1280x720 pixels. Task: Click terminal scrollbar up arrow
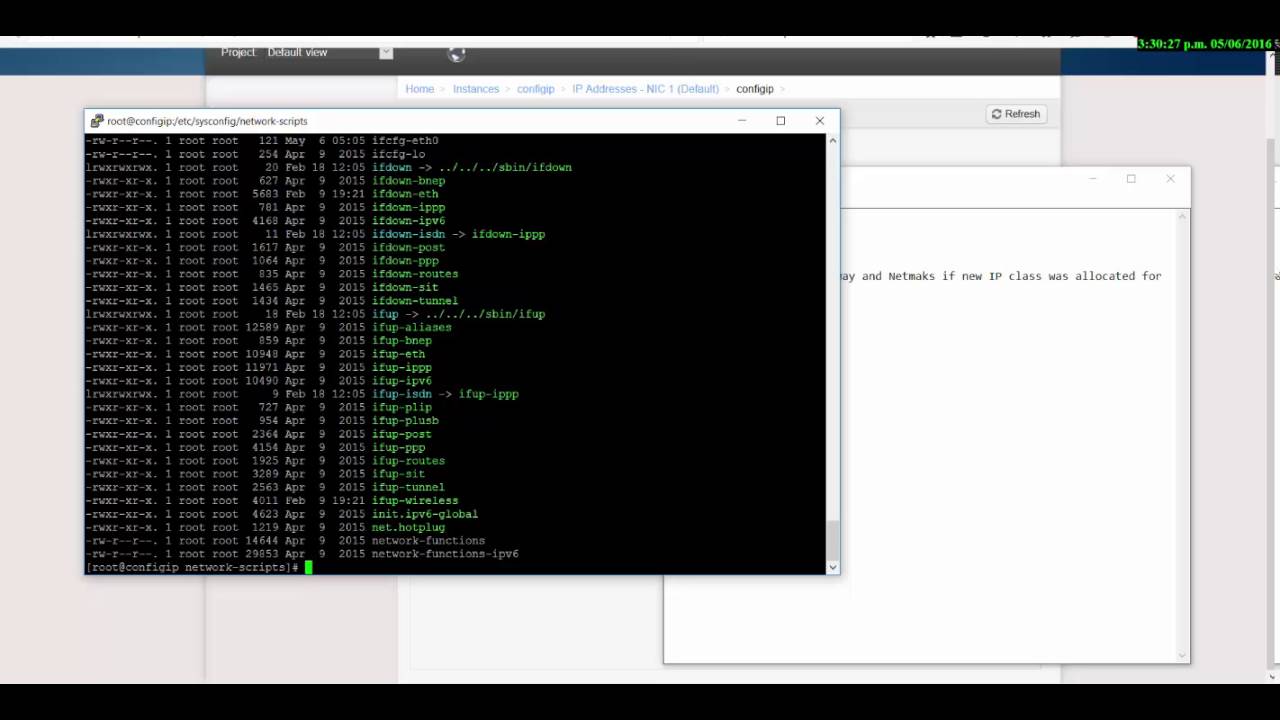(832, 141)
